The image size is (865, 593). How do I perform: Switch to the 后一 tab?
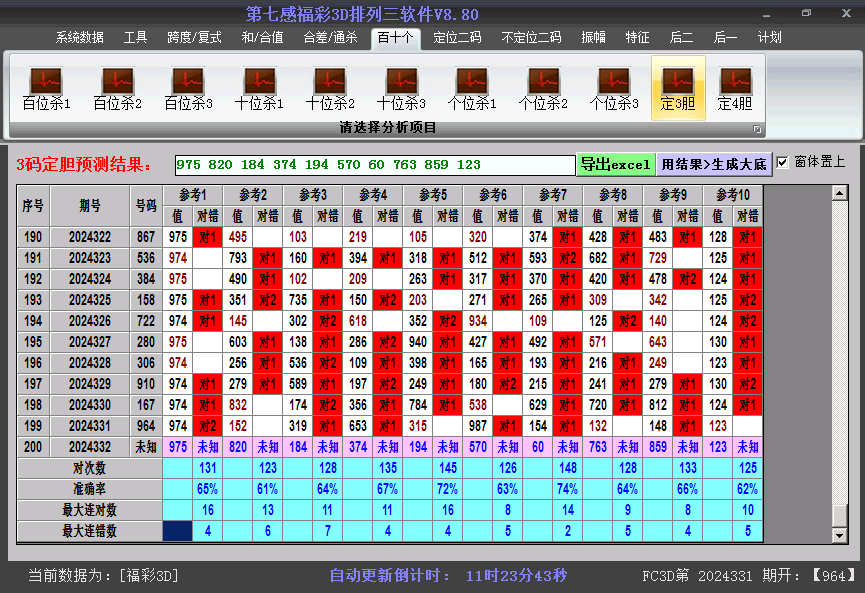coord(725,38)
